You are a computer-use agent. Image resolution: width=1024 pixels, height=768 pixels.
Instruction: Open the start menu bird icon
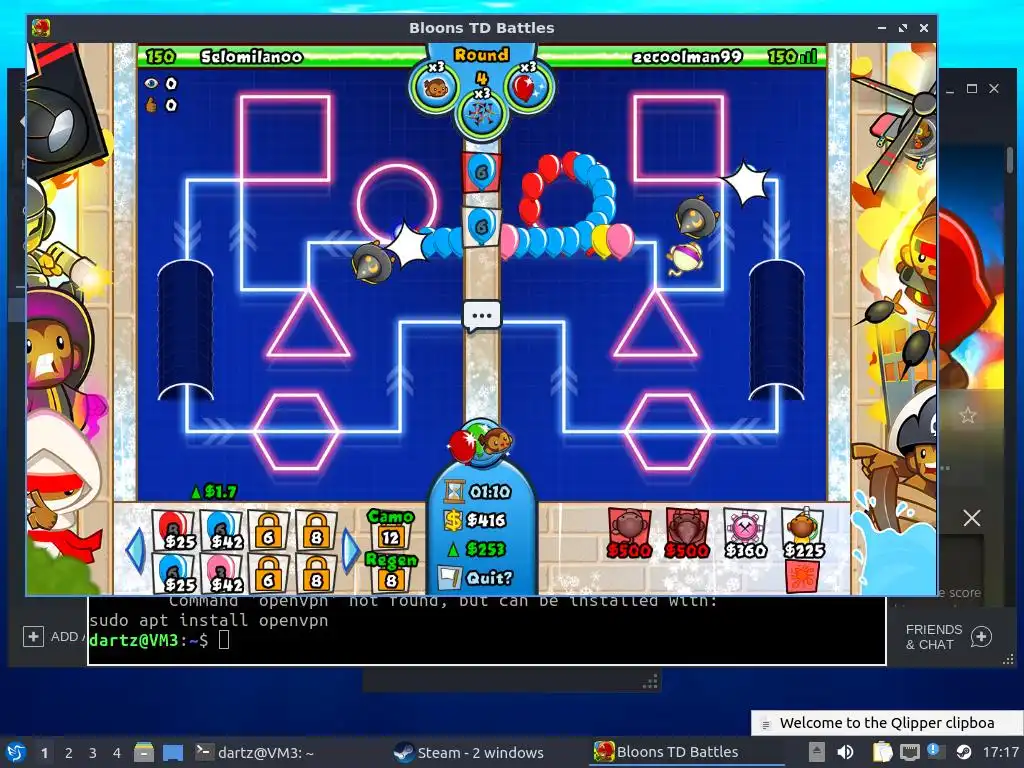click(x=15, y=752)
